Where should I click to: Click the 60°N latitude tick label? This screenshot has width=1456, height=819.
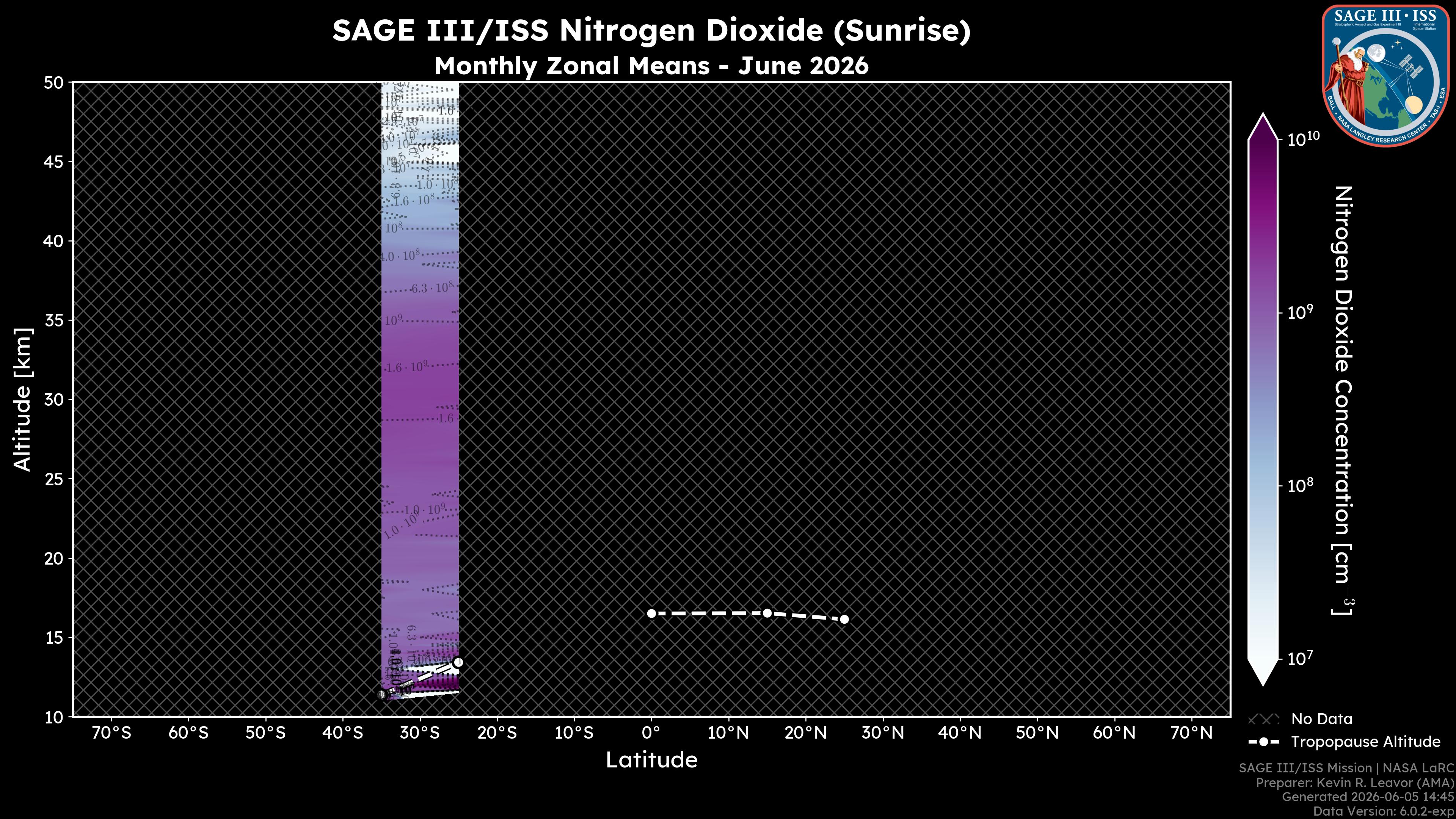coord(1114,733)
